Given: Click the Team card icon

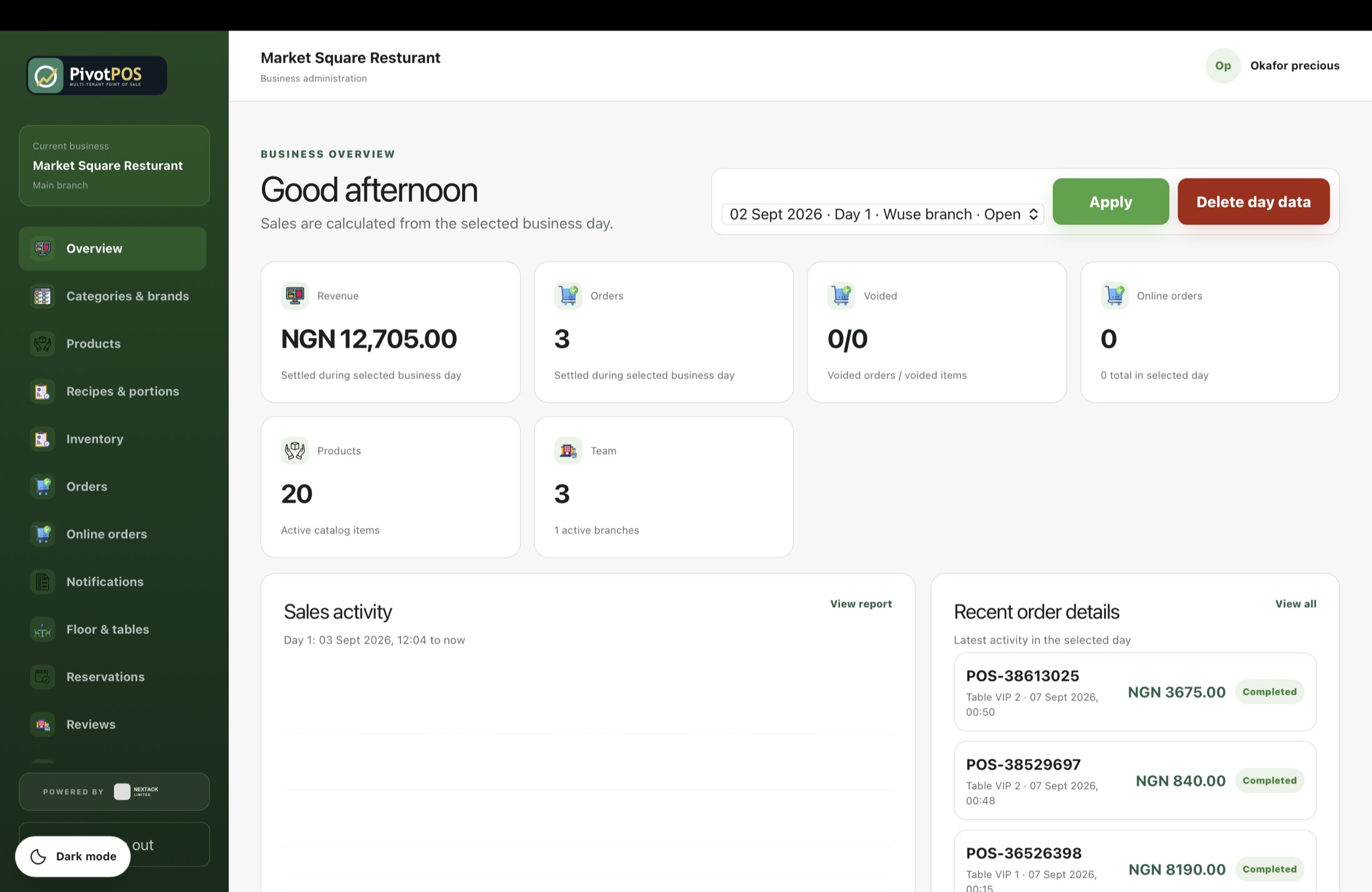Looking at the screenshot, I should (x=568, y=450).
